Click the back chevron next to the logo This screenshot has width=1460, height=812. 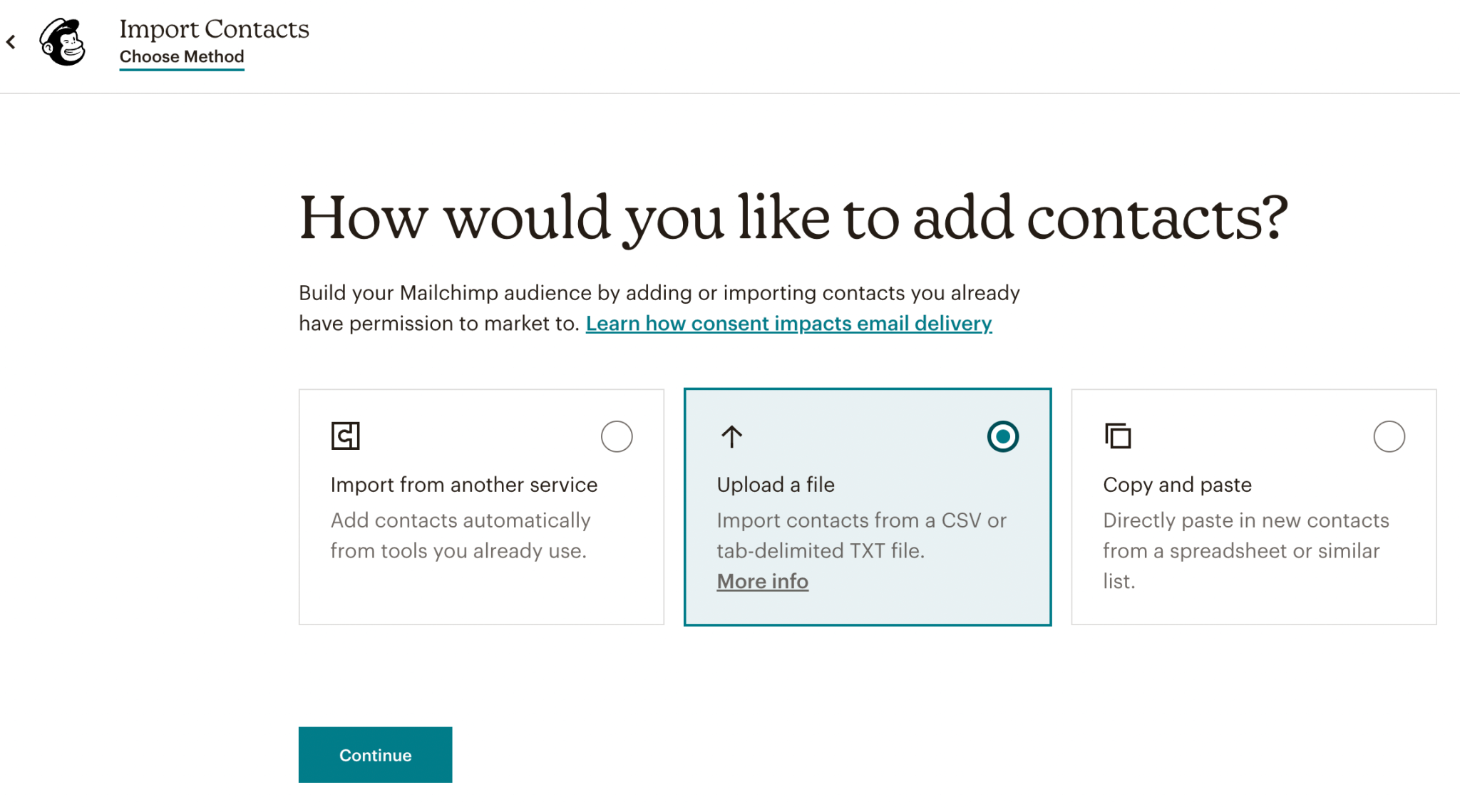point(11,41)
